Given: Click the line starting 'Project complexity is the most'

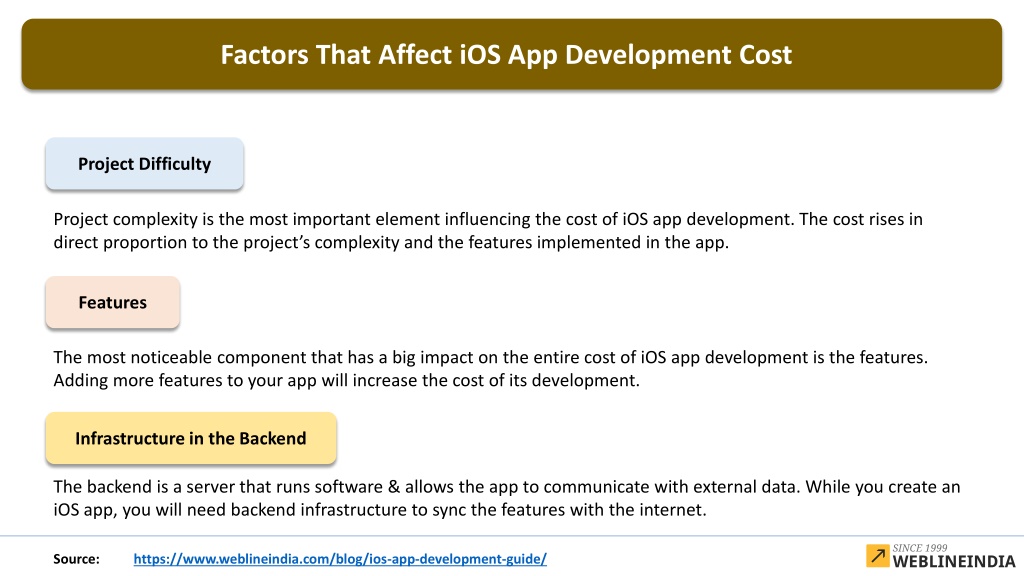Looking at the screenshot, I should click(x=488, y=219).
